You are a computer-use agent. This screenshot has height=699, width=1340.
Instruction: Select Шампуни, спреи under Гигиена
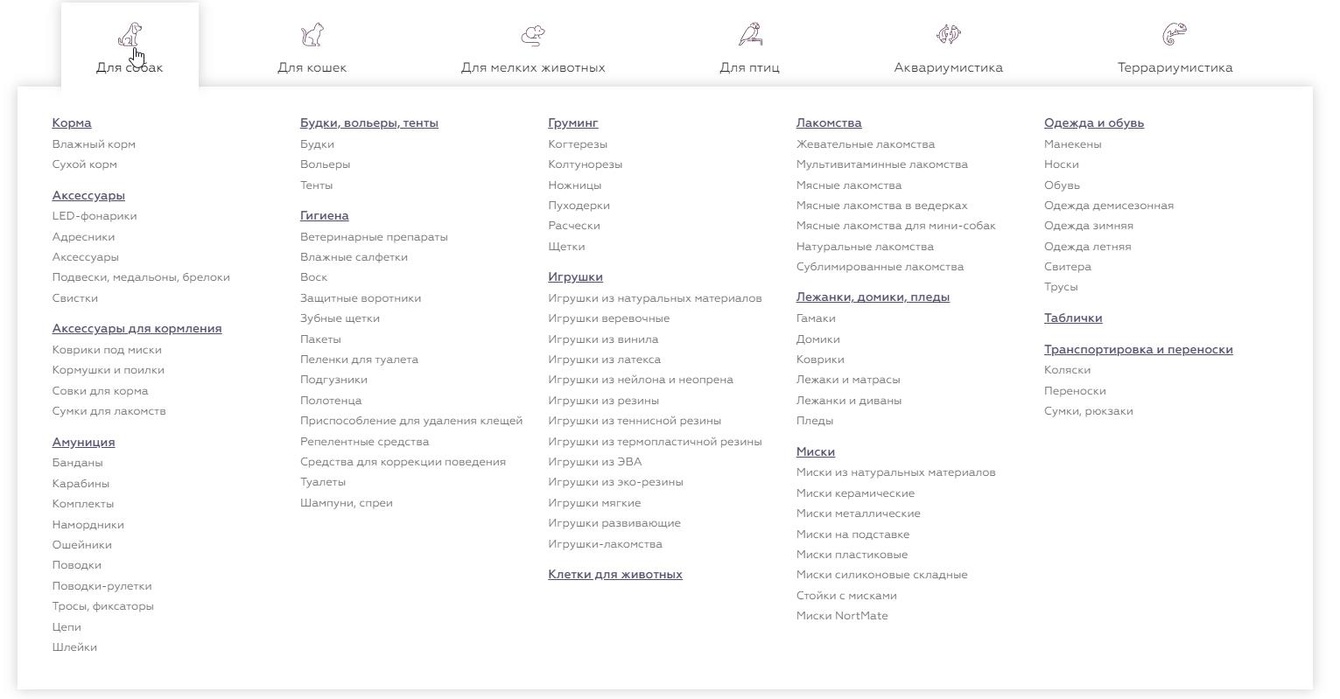pos(346,503)
